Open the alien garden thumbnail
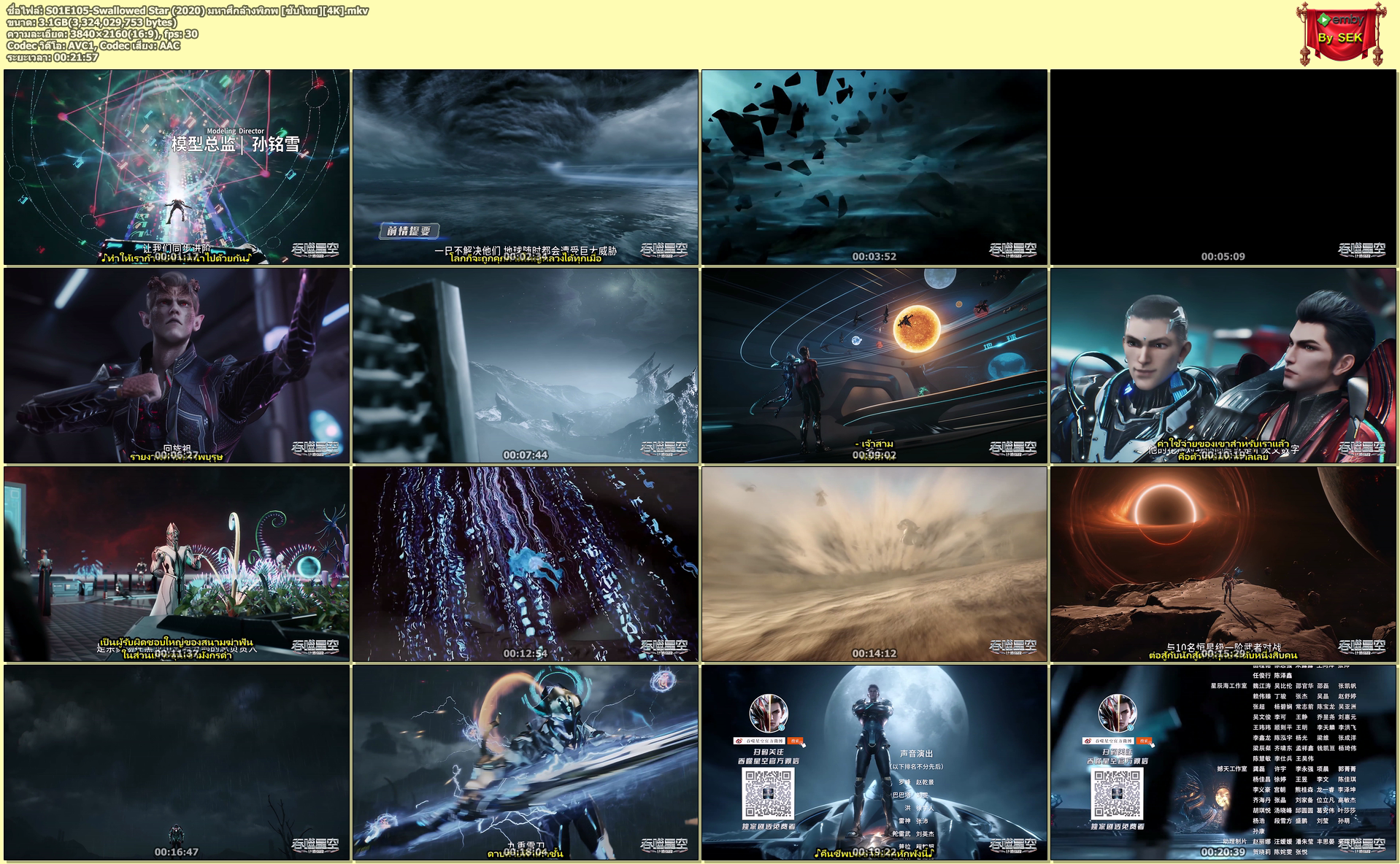The width and height of the screenshot is (1400, 864). 177,564
